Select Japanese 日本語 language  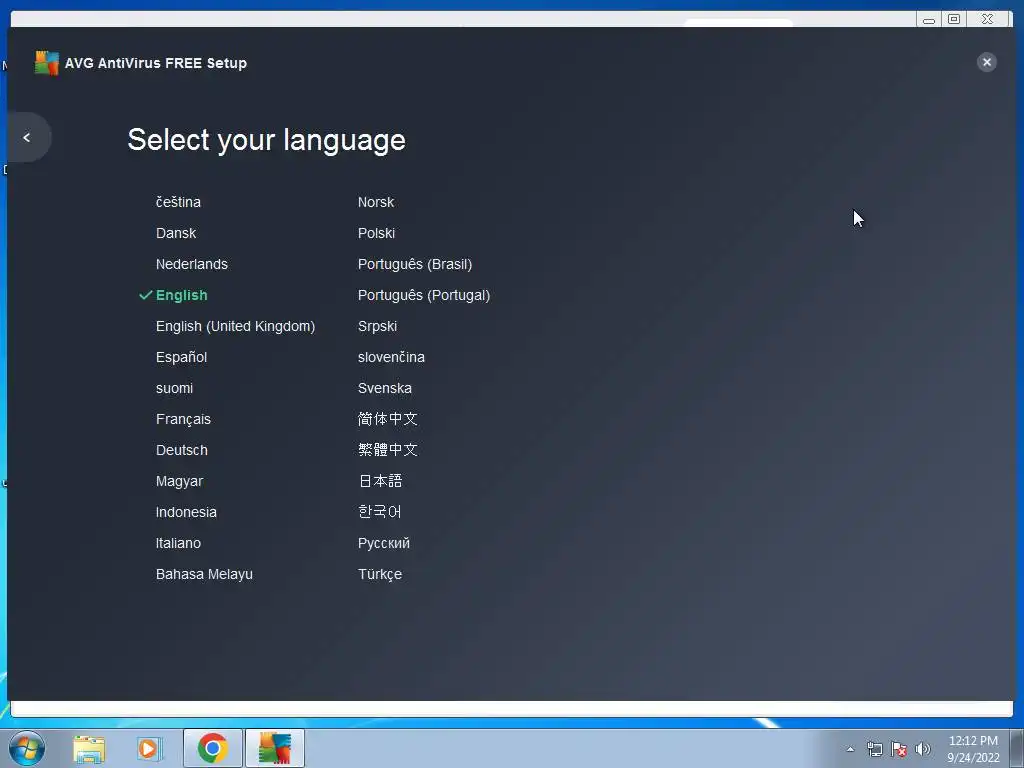pos(380,481)
